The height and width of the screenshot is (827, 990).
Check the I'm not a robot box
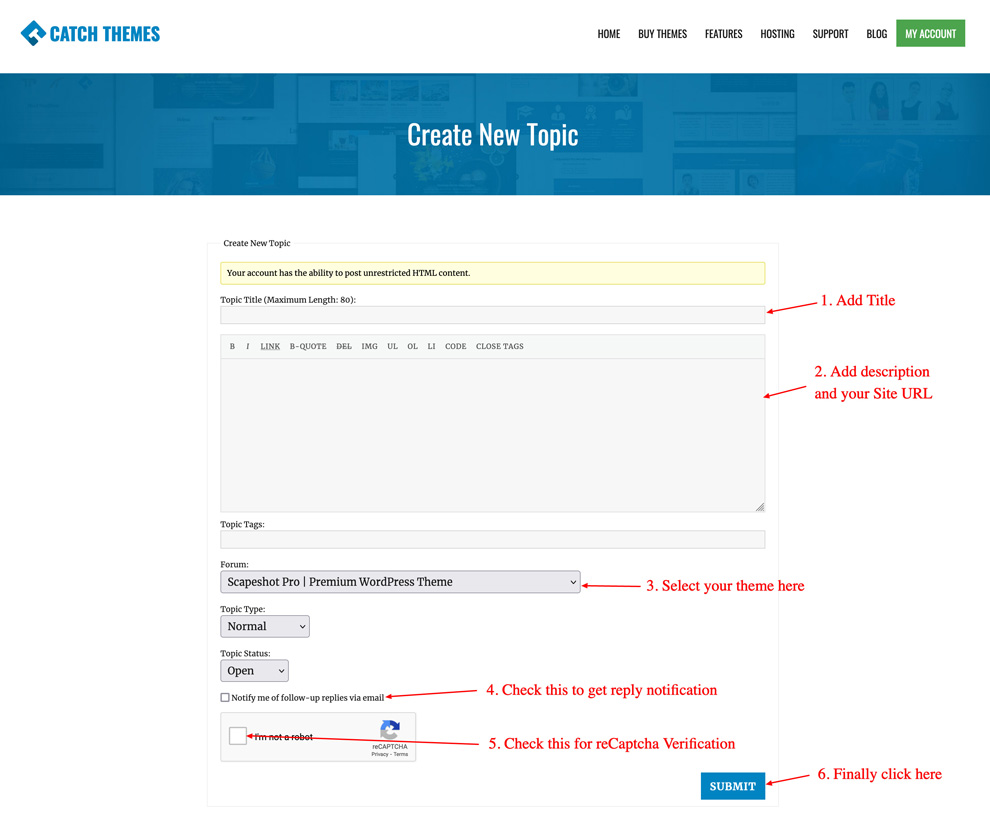point(238,736)
